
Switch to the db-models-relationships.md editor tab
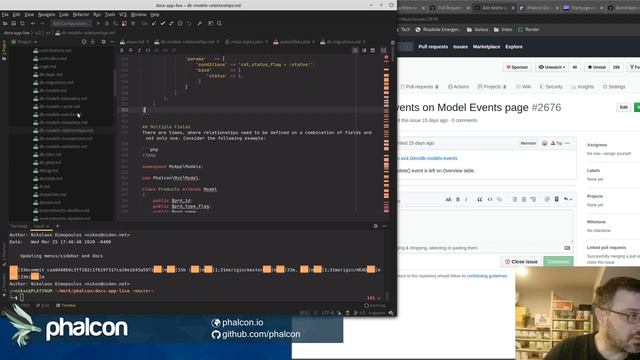tap(187, 42)
